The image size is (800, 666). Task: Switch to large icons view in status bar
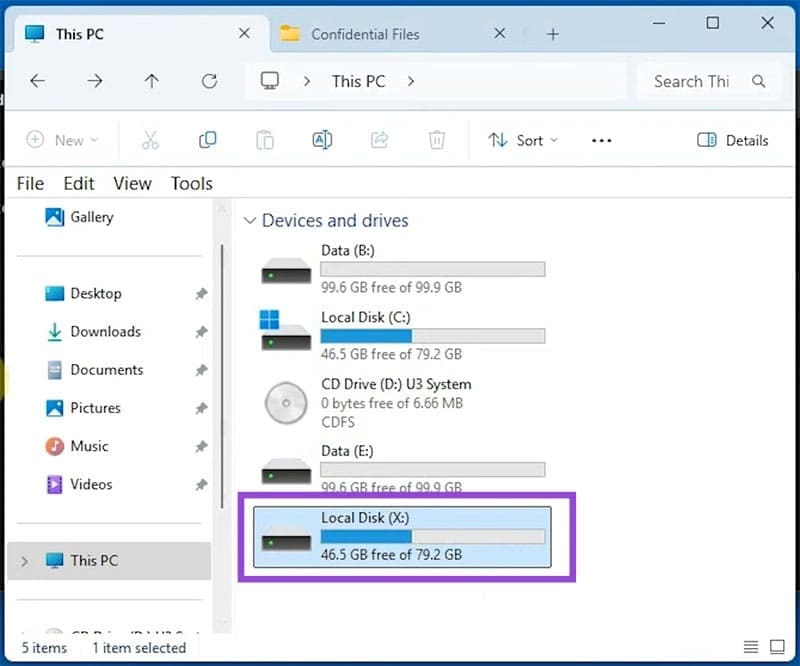click(x=779, y=647)
